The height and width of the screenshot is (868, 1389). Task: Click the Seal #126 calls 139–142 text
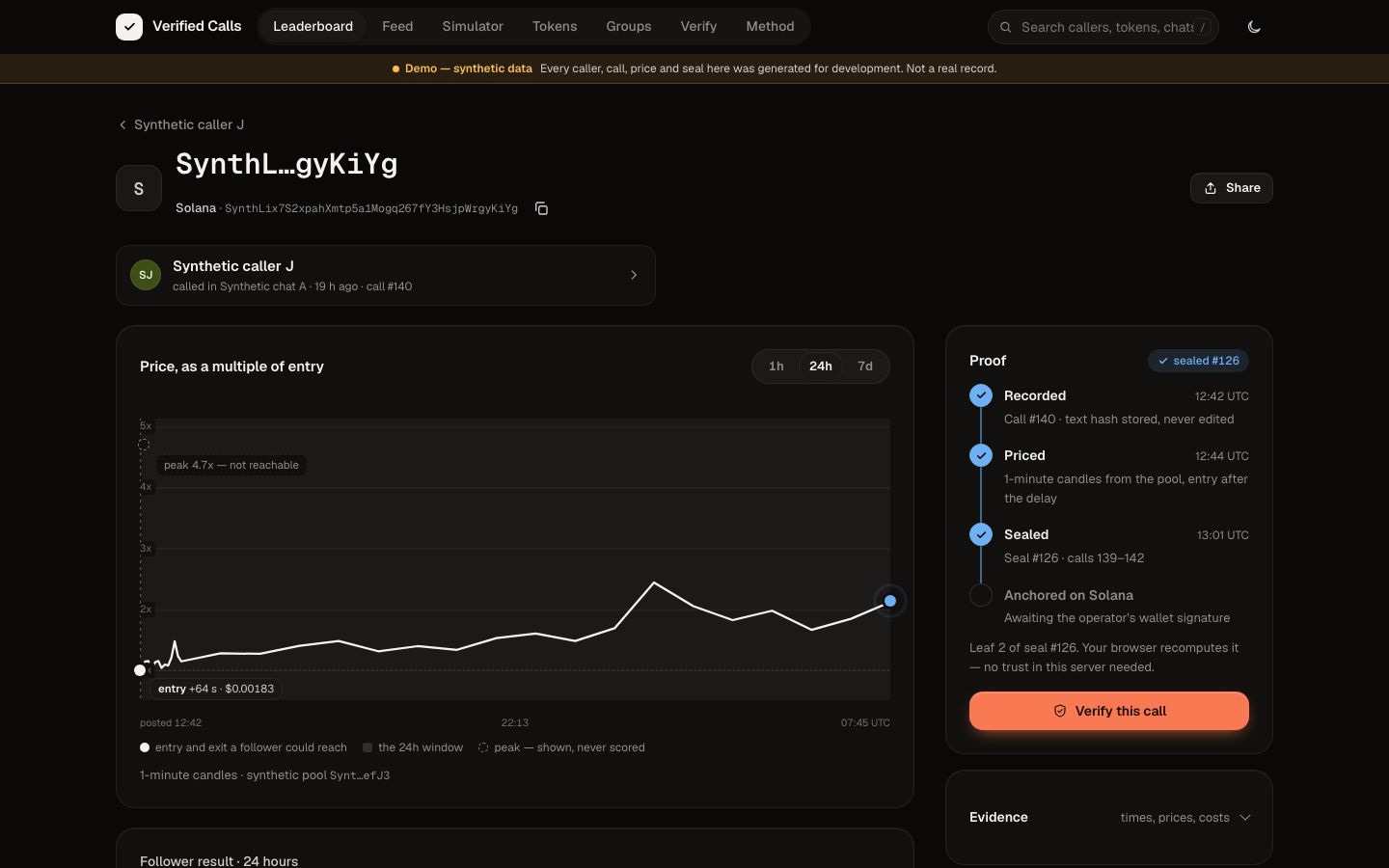(1074, 558)
